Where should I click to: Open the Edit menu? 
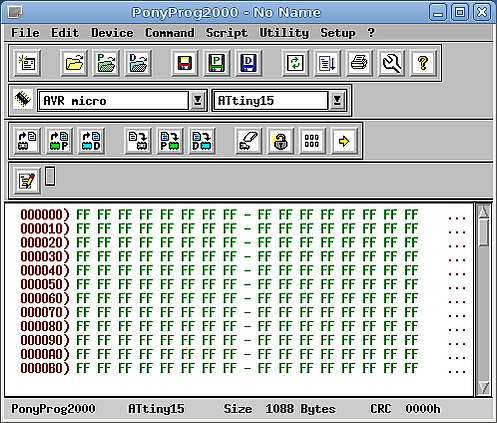[x=65, y=33]
